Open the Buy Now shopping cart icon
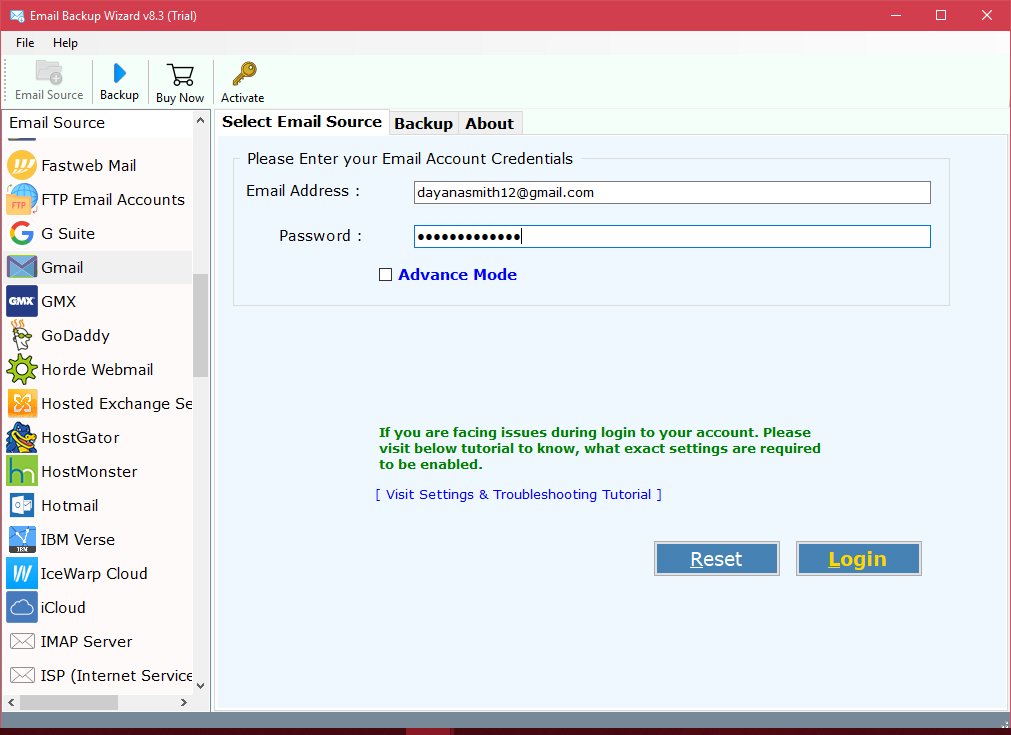The width and height of the screenshot is (1011, 735). [180, 75]
